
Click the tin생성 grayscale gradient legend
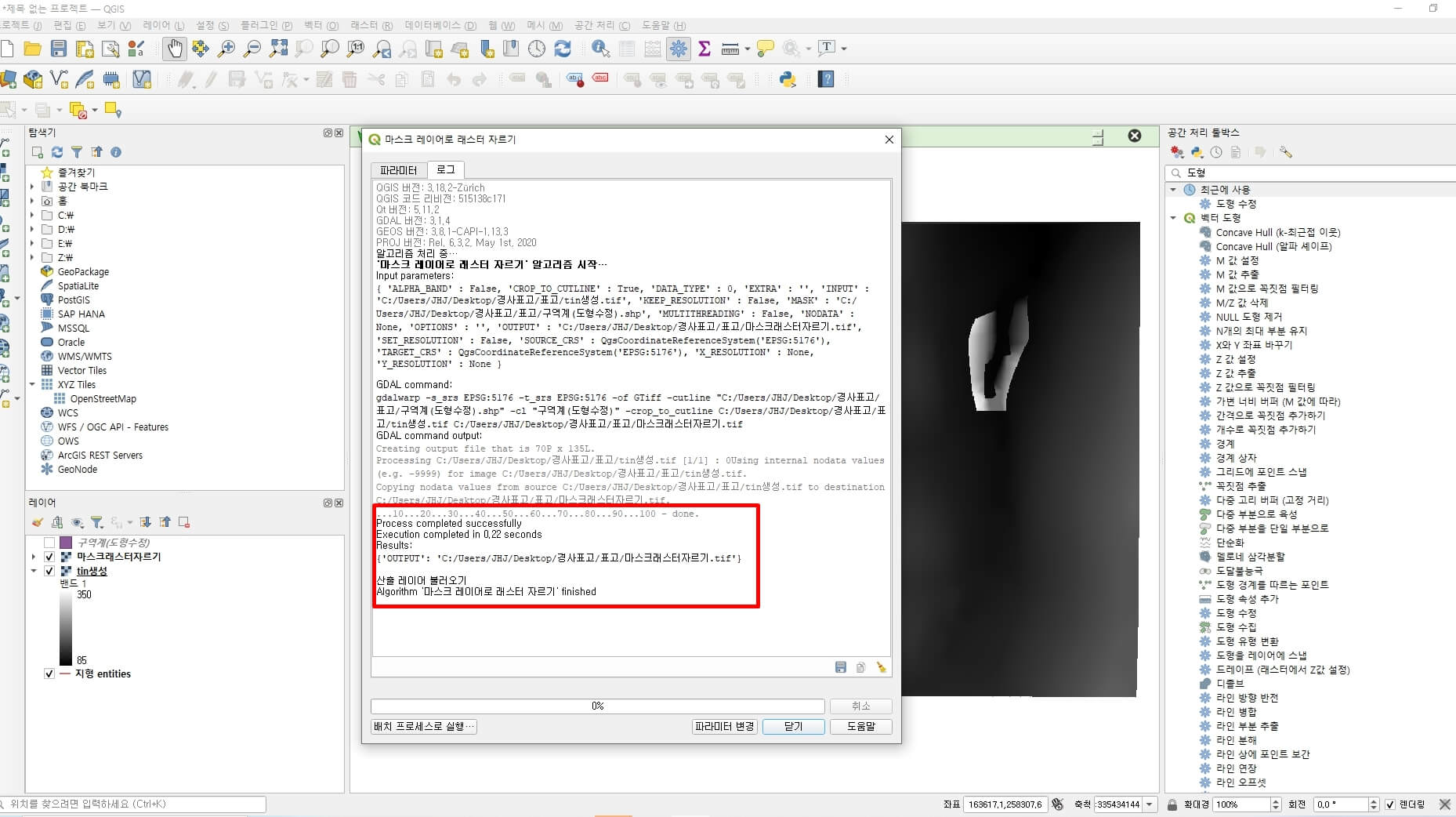(66, 627)
